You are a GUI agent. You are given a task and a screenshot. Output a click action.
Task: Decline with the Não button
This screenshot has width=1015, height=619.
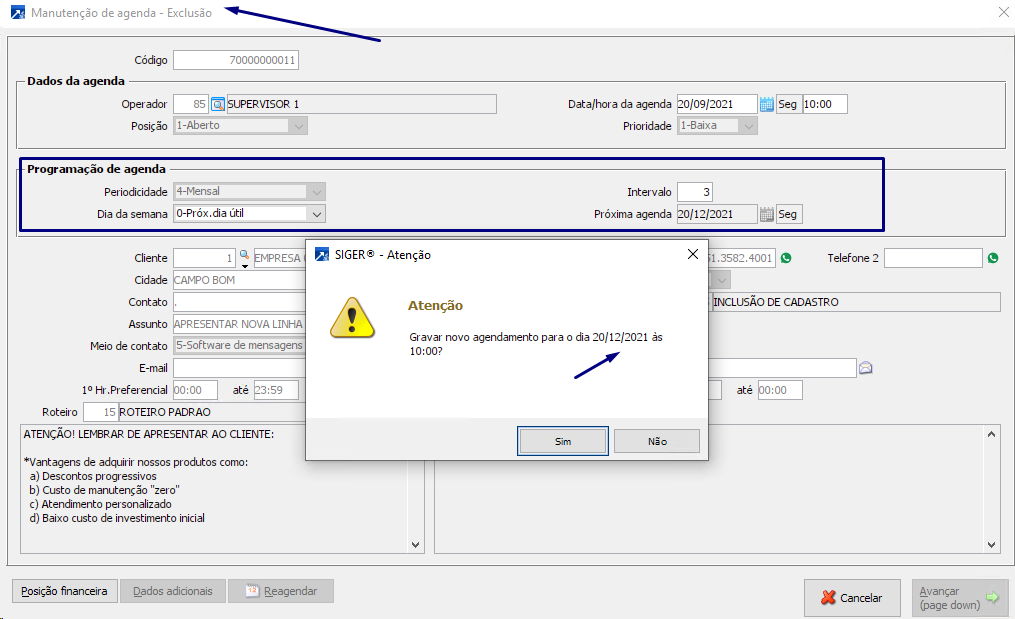click(x=657, y=441)
